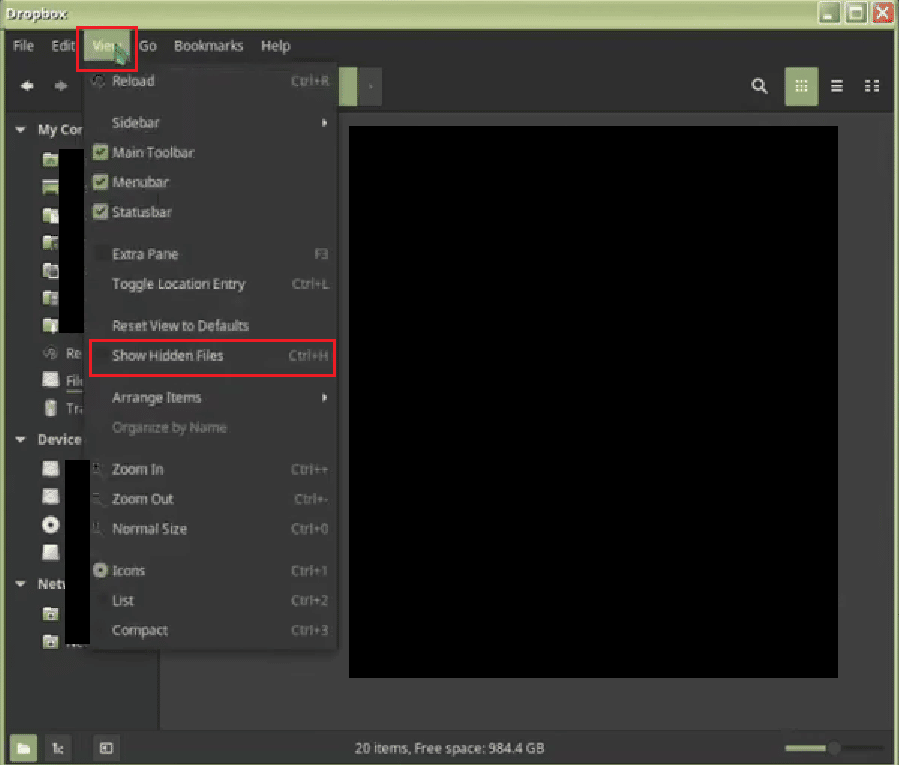Viewport: 899px width, 765px height.
Task: Open the Trash entry in the sidebar
Action: click(62, 408)
